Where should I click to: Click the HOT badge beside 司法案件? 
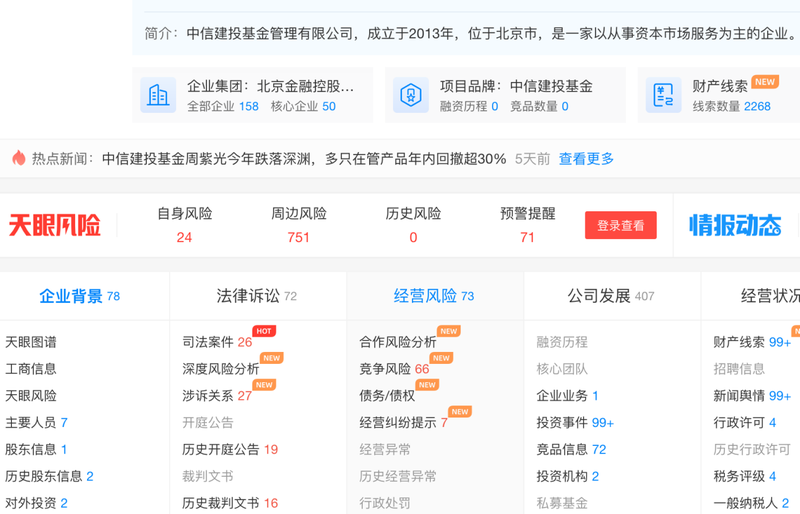pos(264,331)
